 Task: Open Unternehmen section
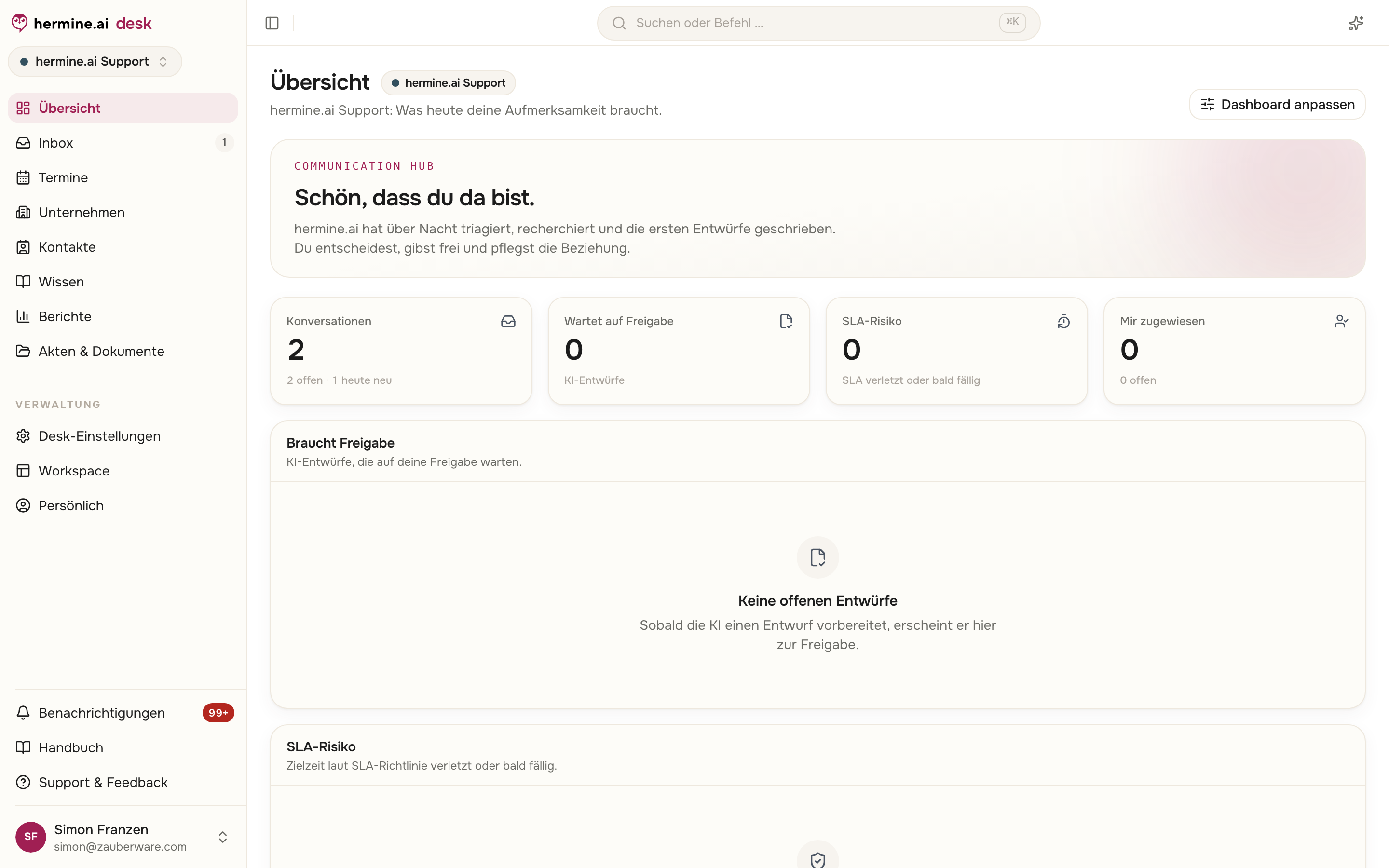pos(123,212)
